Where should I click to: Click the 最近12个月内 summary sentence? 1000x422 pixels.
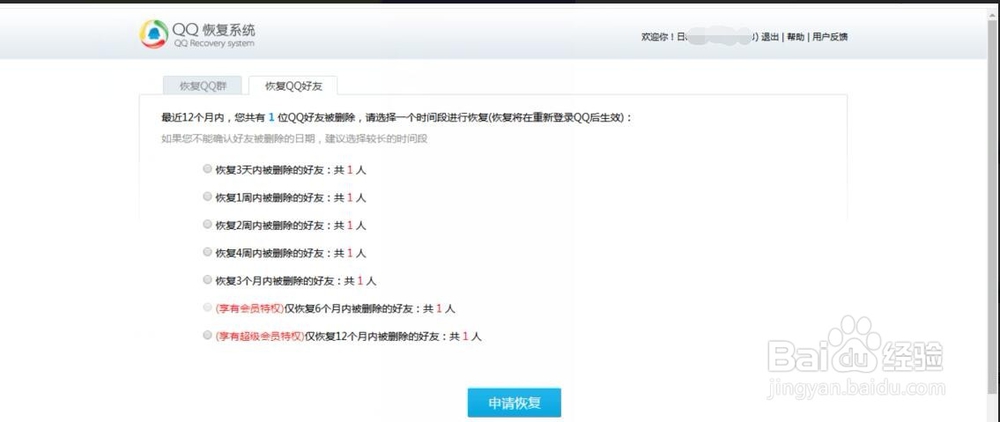(x=397, y=118)
